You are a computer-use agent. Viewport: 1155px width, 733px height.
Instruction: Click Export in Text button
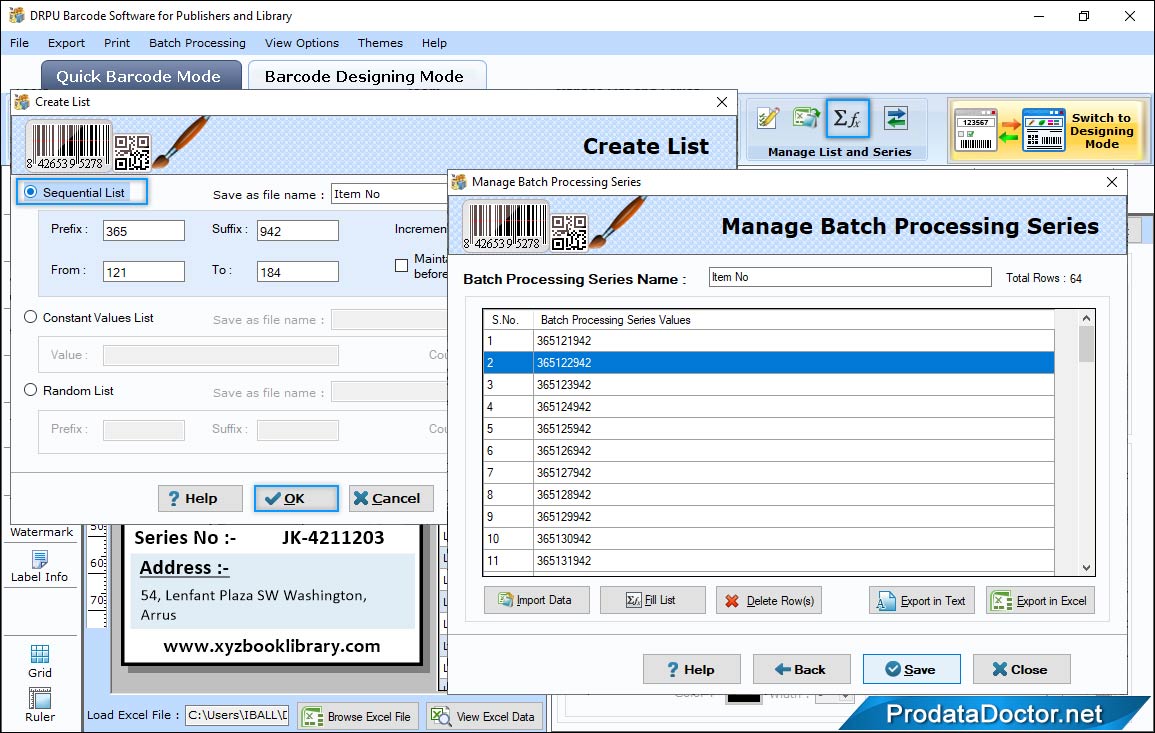tap(922, 600)
